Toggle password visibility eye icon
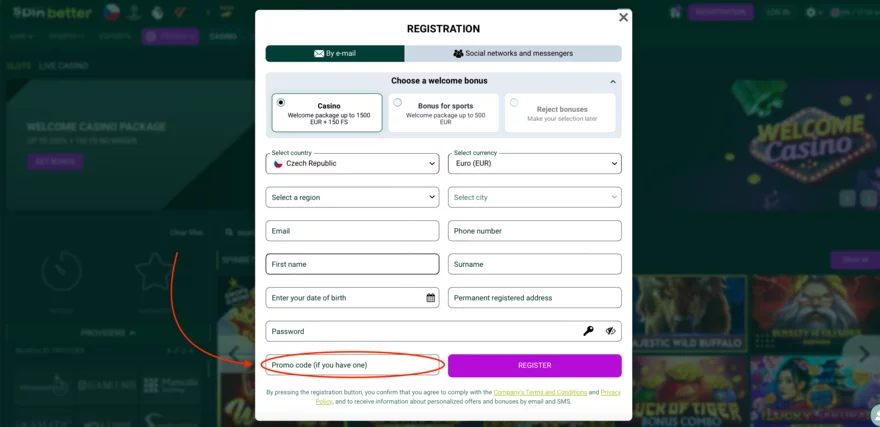 click(x=610, y=331)
